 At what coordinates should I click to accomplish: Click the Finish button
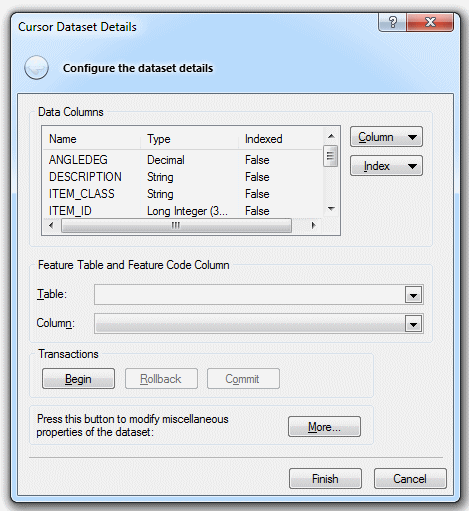(x=325, y=479)
